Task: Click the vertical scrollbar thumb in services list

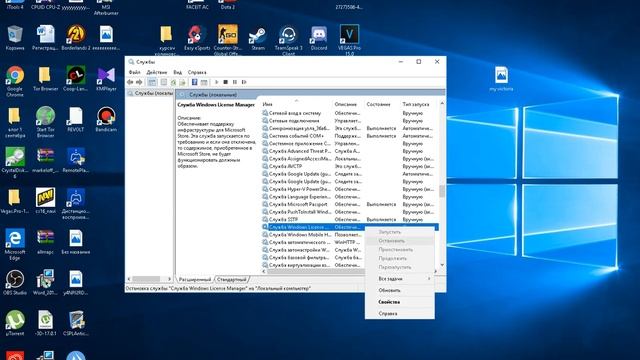Action: pos(442,191)
